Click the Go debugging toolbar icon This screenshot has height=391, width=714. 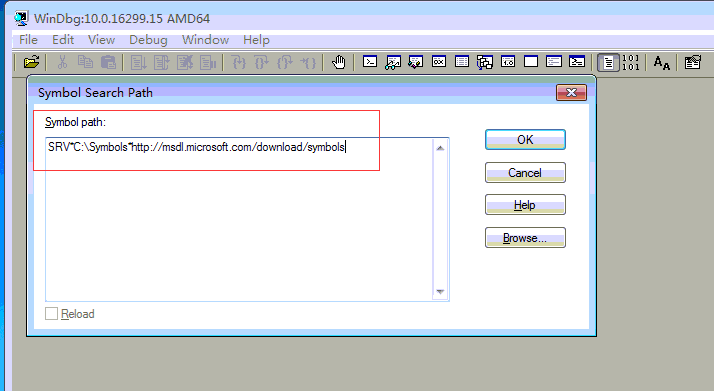[138, 62]
